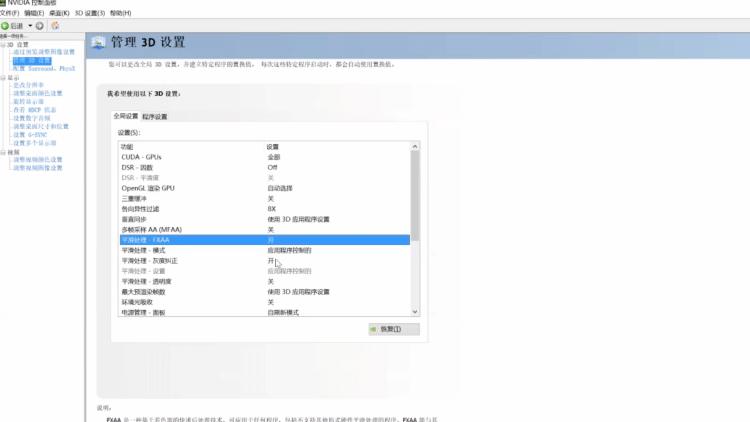Collapse the 视频 tree node
Image resolution: width=750 pixels, height=422 pixels.
click(x=3, y=152)
